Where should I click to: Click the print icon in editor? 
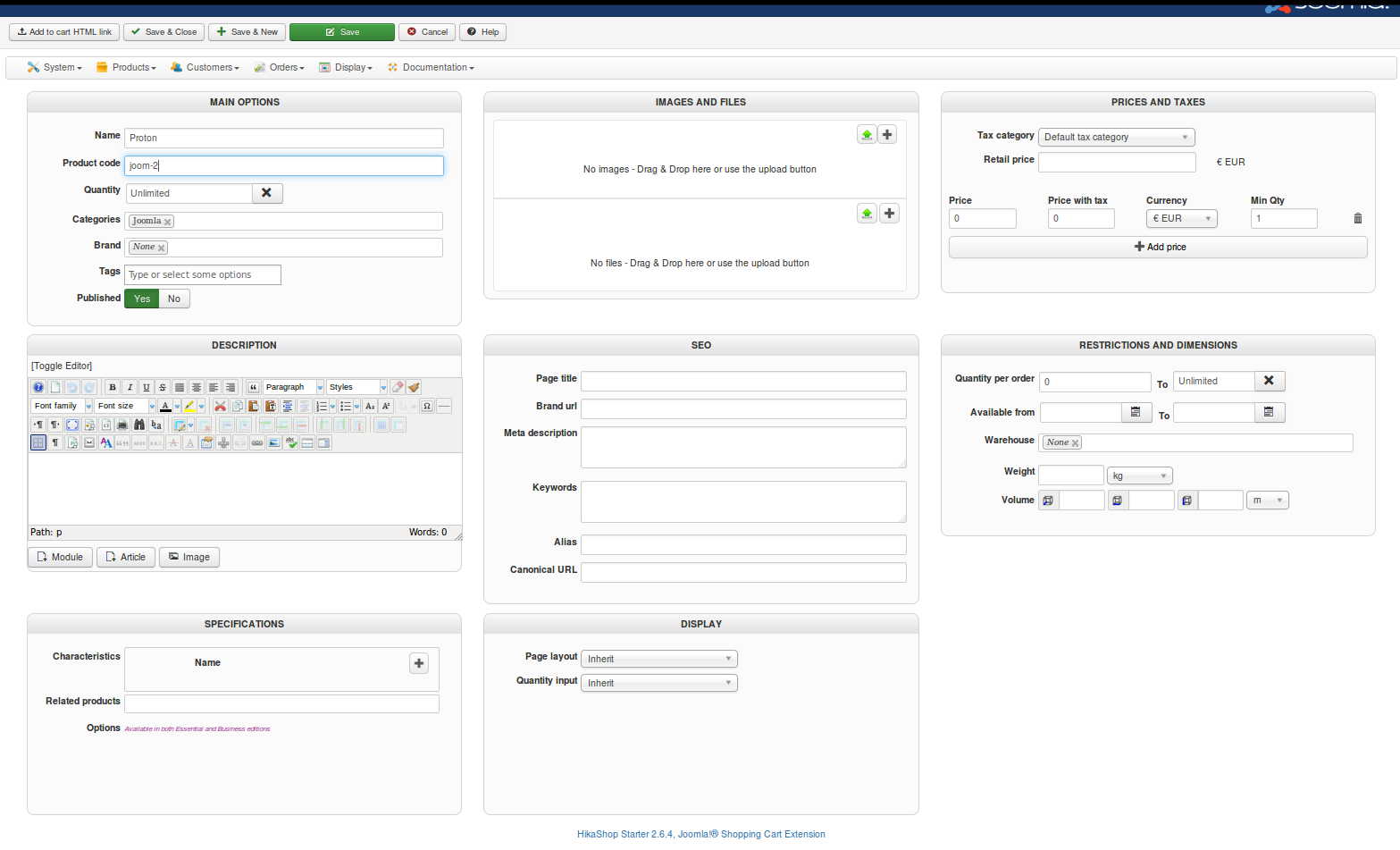pyautogui.click(x=122, y=425)
